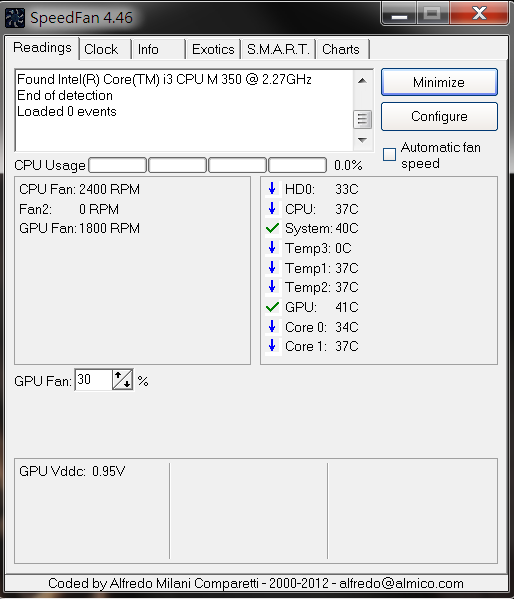The width and height of the screenshot is (515, 599).
Task: Click the green checkmark next to GPU 41C
Action: (272, 307)
